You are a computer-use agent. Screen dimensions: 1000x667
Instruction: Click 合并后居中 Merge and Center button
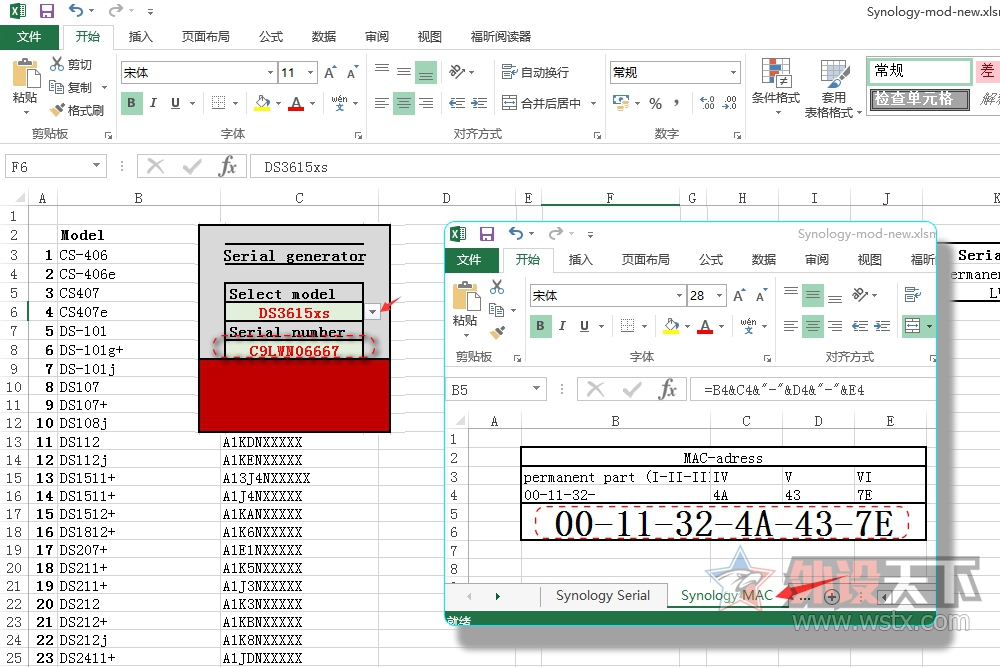coord(542,103)
